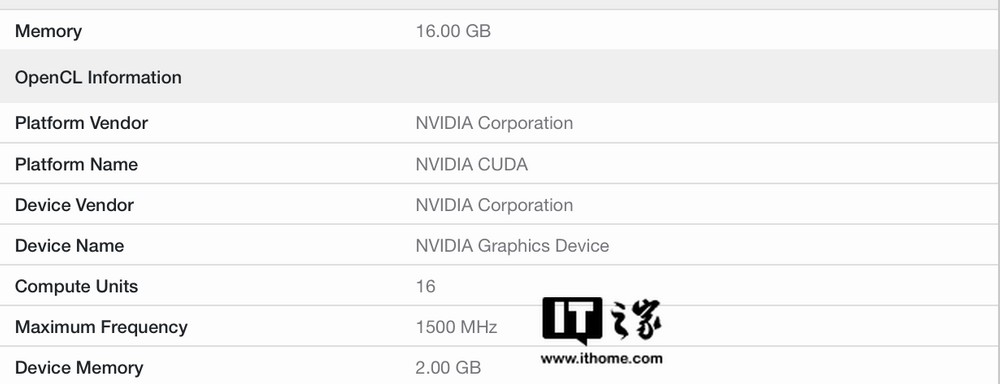
Task: Select the Compute Units label
Action: click(x=77, y=286)
